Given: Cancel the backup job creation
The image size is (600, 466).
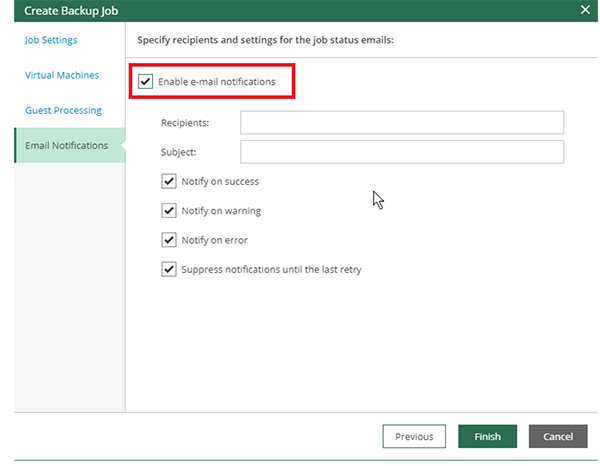Looking at the screenshot, I should point(558,437).
